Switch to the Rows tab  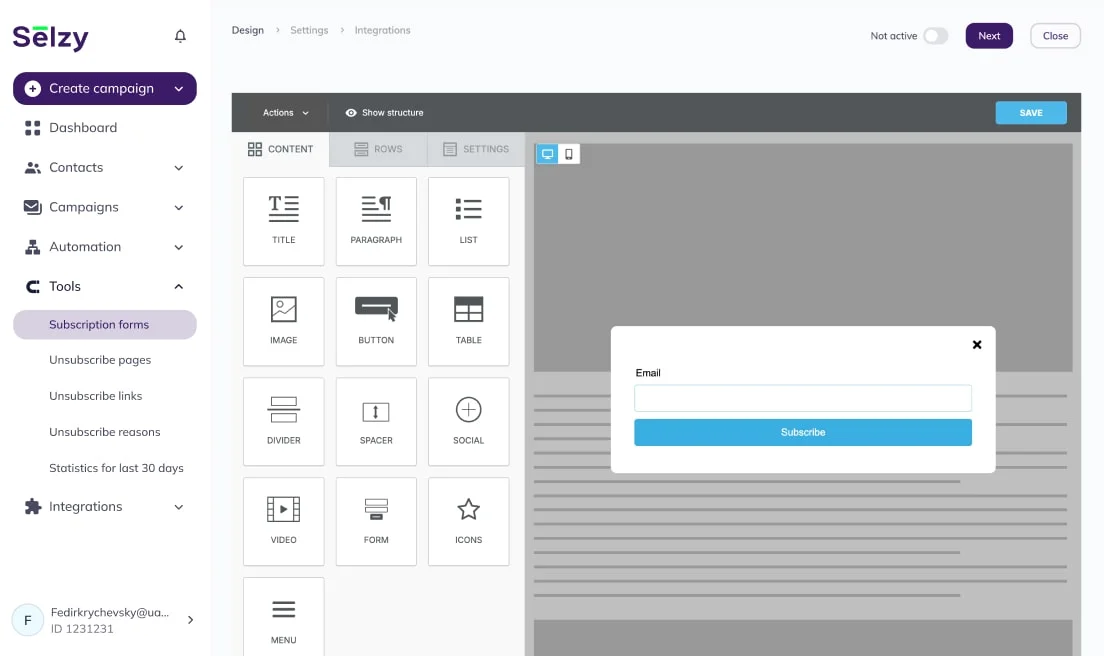(x=377, y=149)
